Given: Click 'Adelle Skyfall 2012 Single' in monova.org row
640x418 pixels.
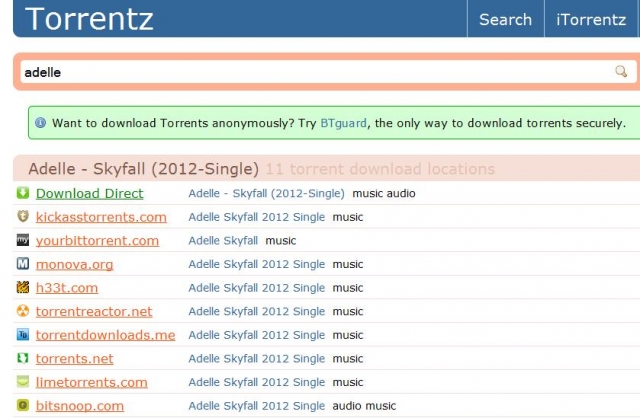Looking at the screenshot, I should 256,265.
